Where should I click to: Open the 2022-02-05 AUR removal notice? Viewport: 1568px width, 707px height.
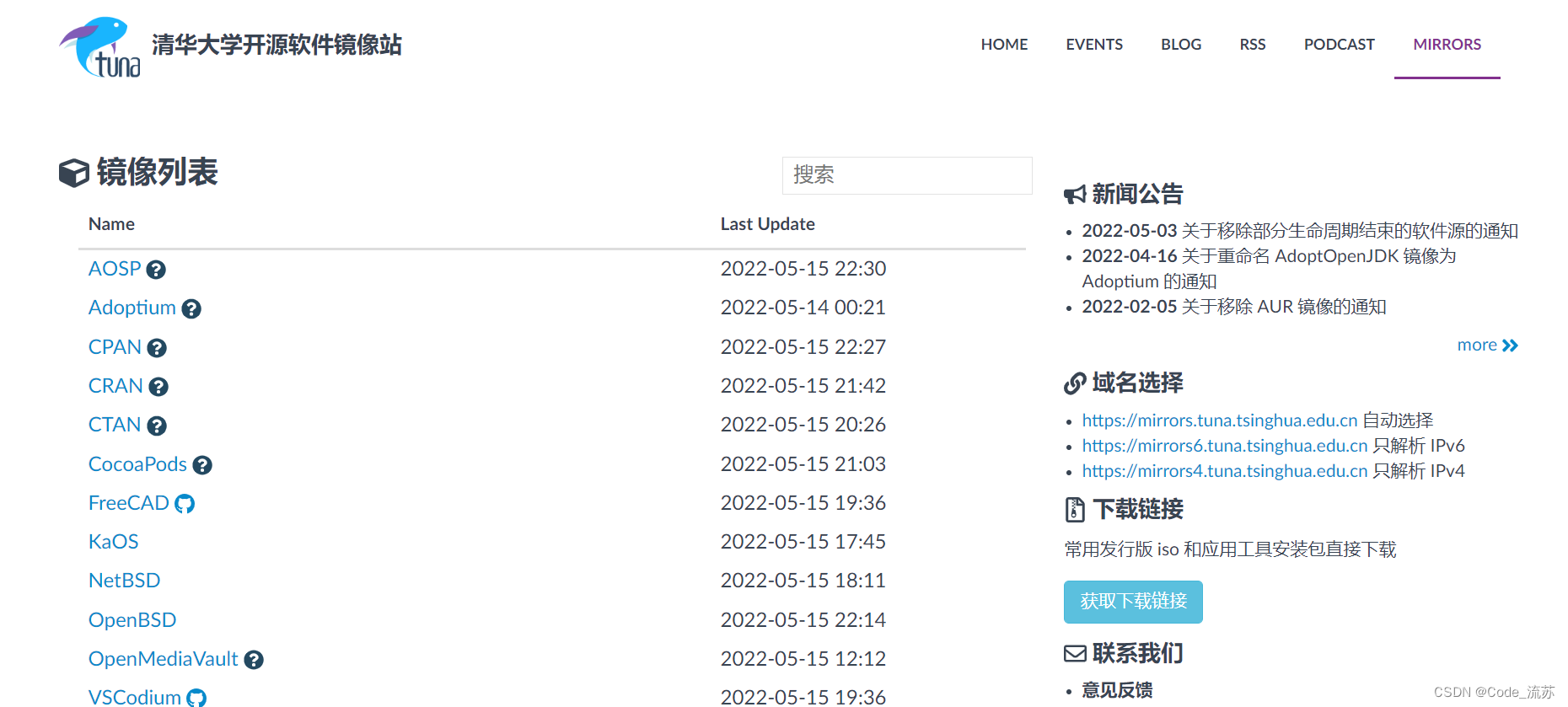1234,307
